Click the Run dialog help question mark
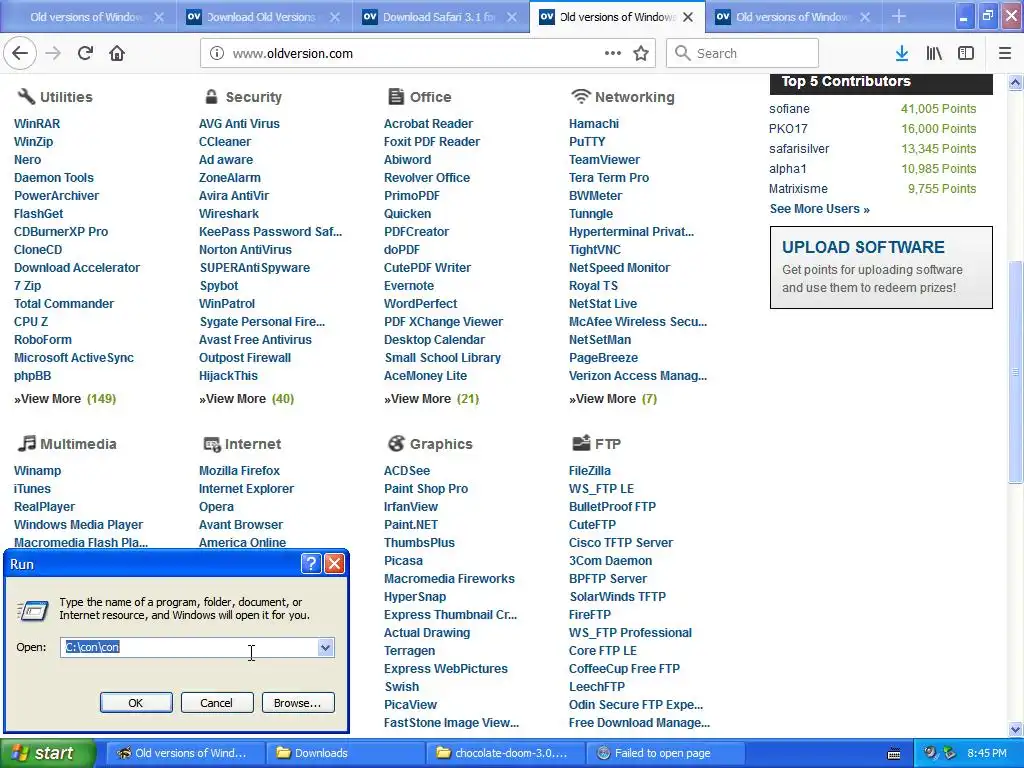Screen dimensions: 1024x768 [x=312, y=564]
